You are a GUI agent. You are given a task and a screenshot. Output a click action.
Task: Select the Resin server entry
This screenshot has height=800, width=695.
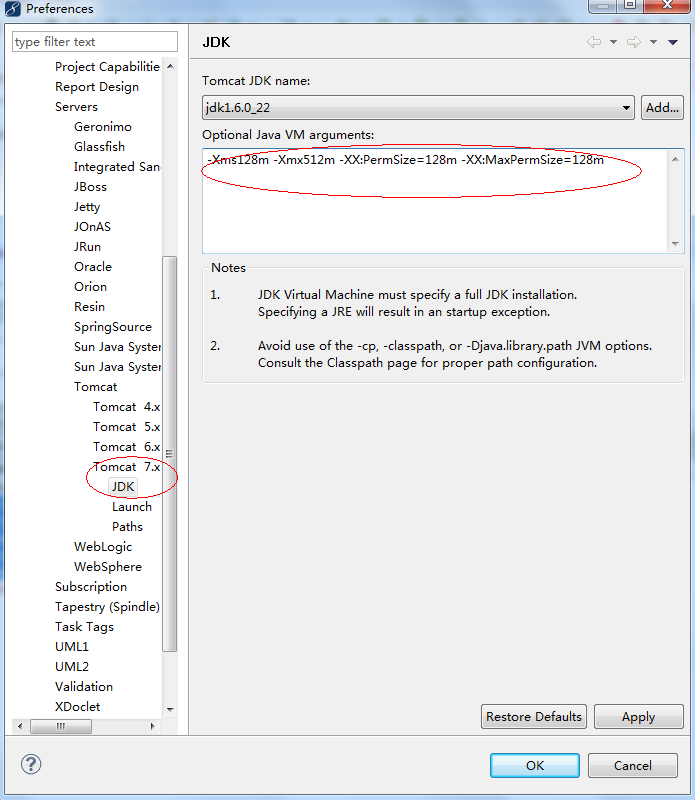(x=89, y=307)
